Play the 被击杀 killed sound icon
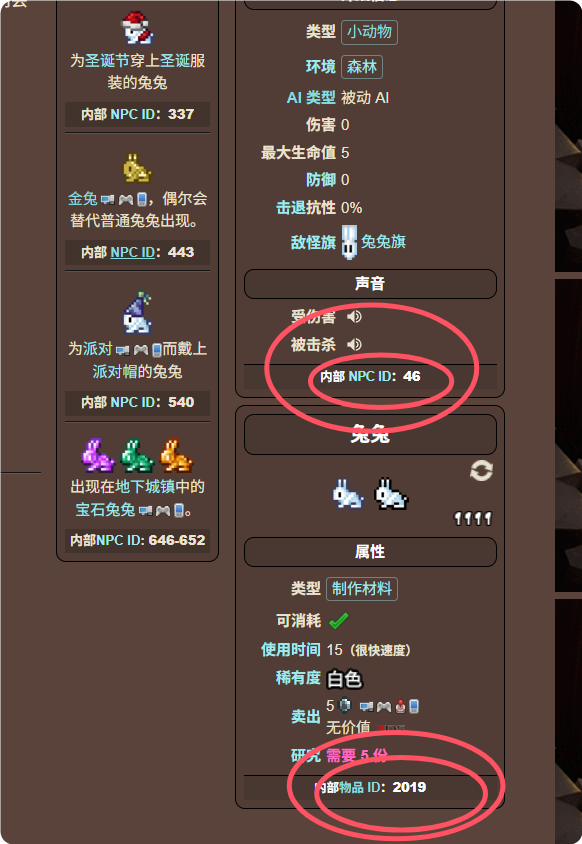Screen dimensions: 582x844 [x=354, y=344]
